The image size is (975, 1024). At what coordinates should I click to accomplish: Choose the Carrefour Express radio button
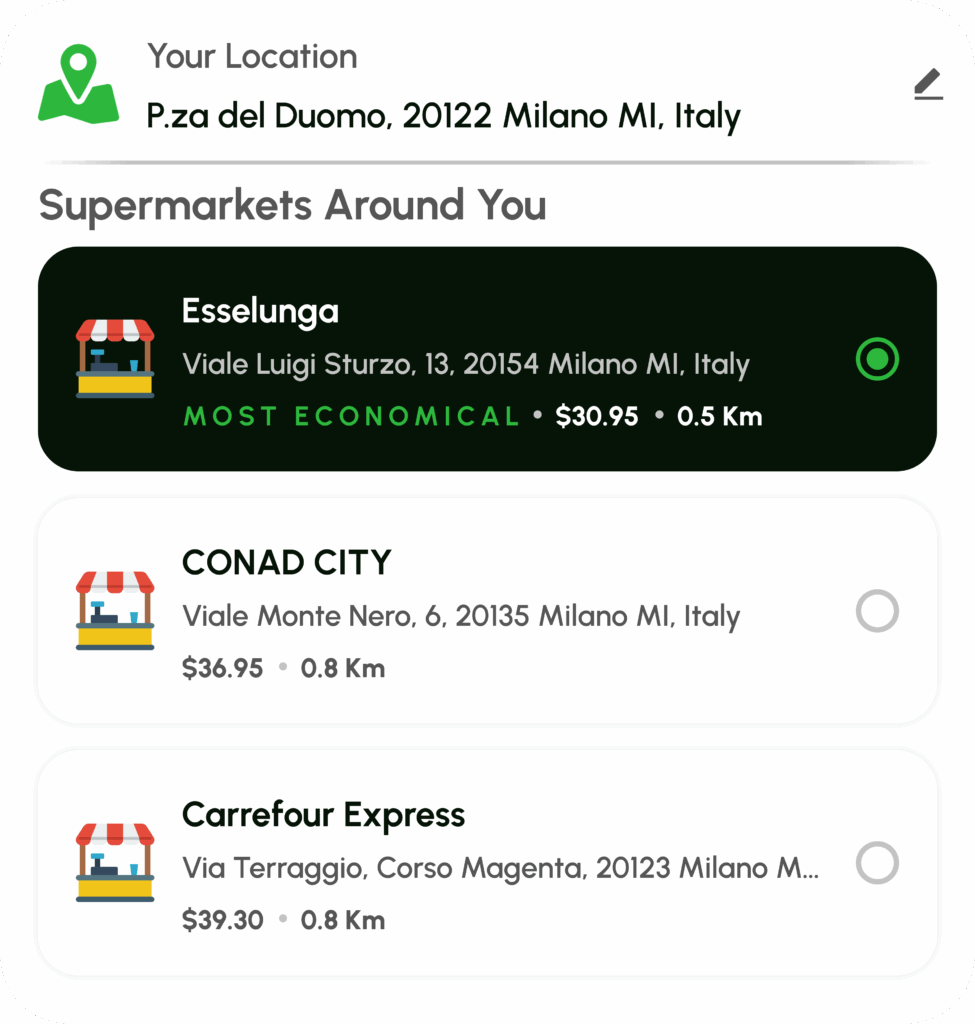[877, 863]
